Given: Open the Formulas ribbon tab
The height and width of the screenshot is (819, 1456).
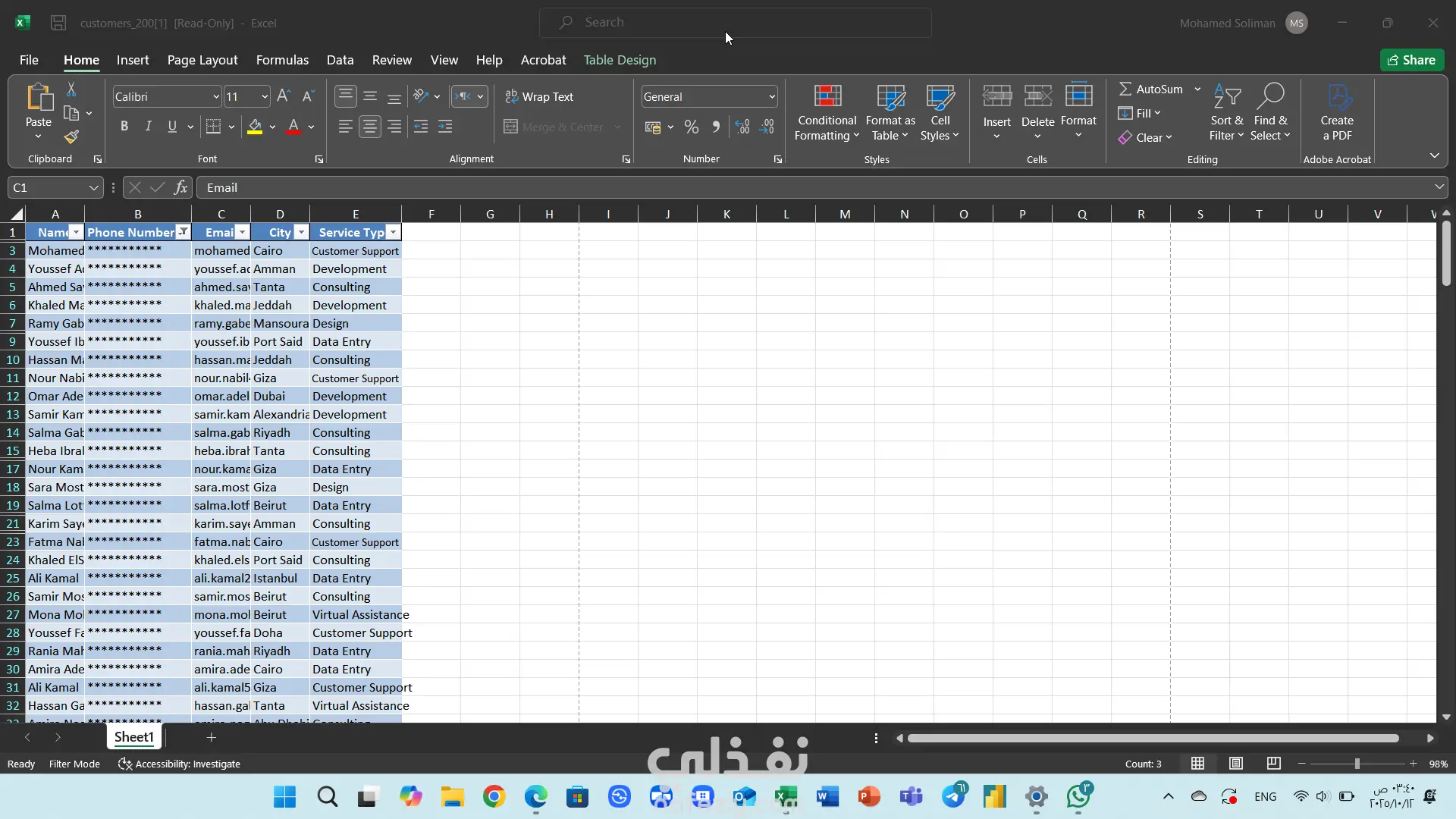Looking at the screenshot, I should pos(282,60).
